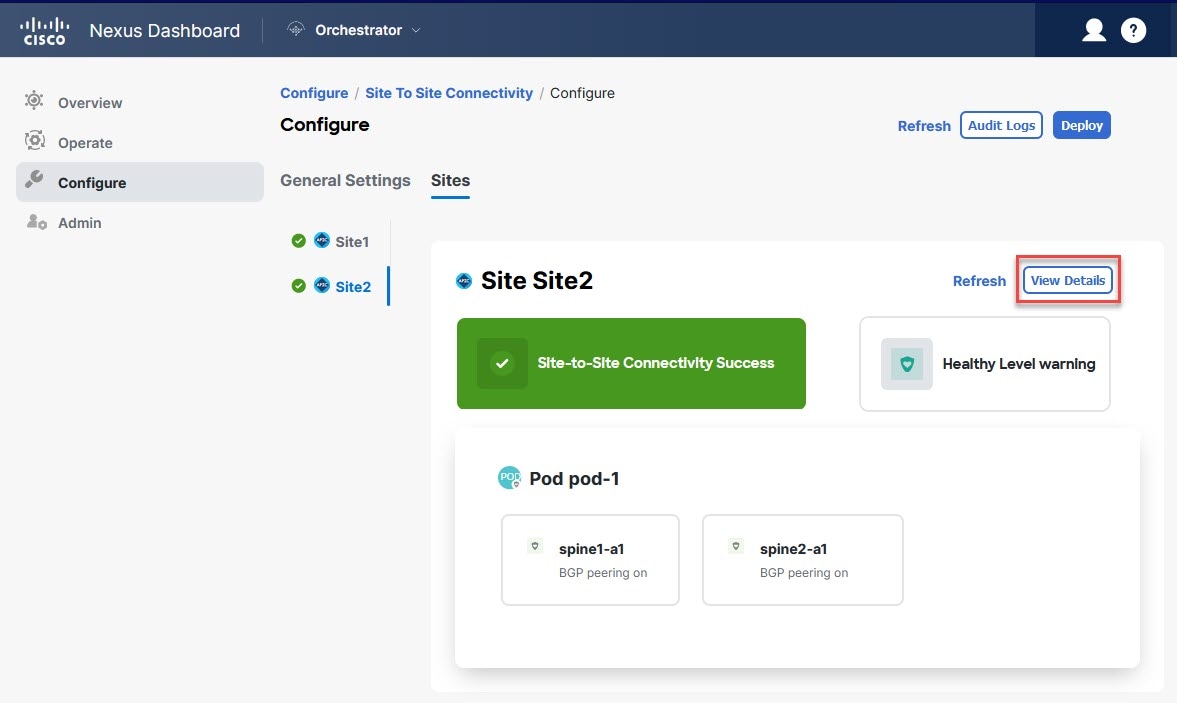Click checkmark icon in the success banner
This screenshot has width=1177, height=703.
502,363
